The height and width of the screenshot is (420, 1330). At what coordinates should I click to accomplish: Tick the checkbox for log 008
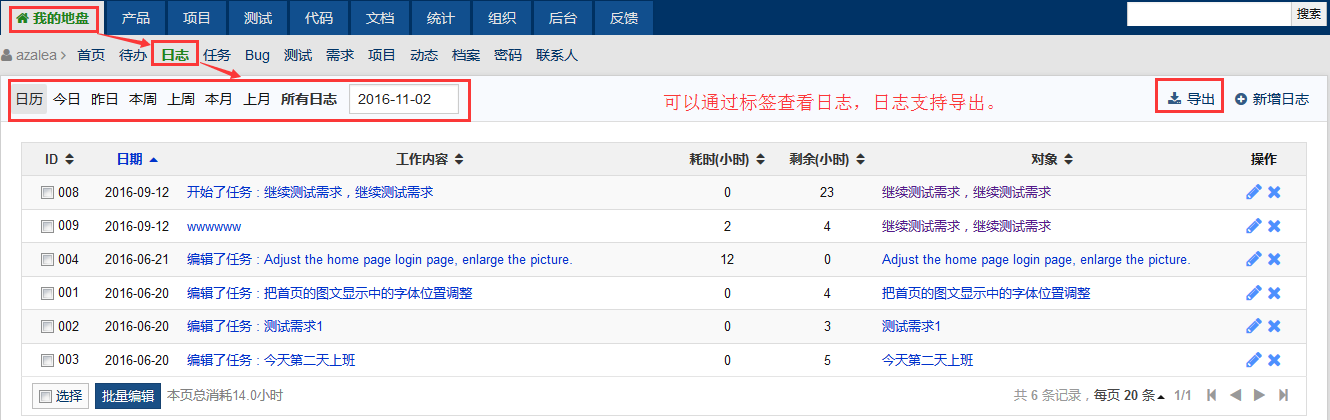pyautogui.click(x=47, y=193)
